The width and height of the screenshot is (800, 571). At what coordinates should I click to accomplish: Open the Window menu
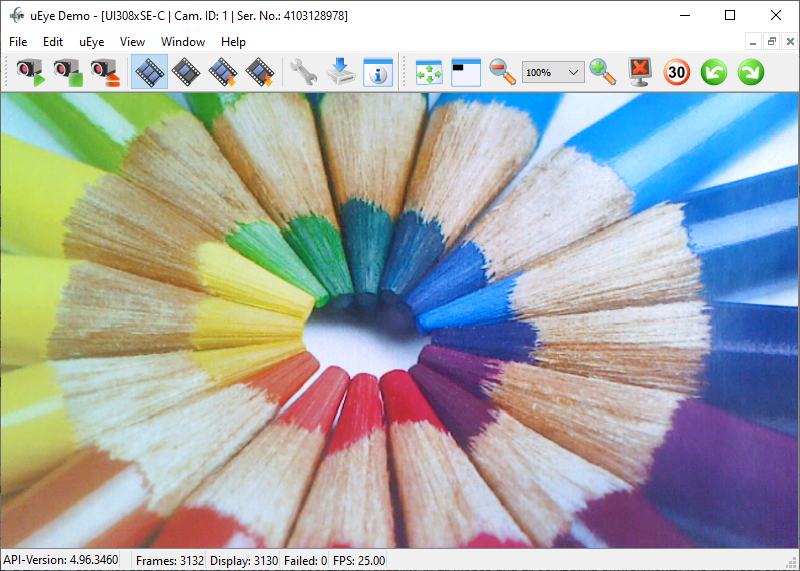[x=183, y=42]
